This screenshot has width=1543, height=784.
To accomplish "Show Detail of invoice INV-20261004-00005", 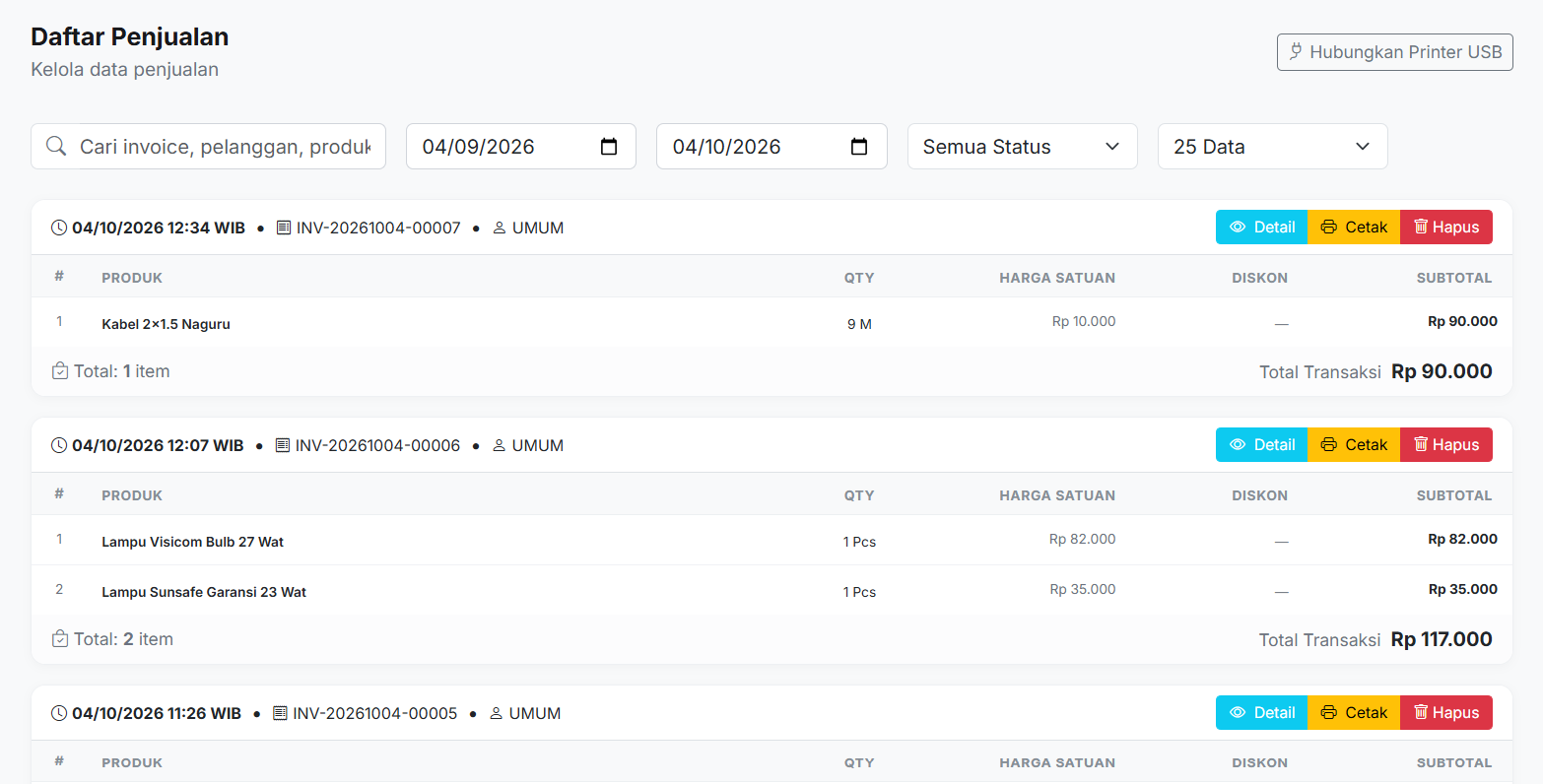I will (x=1262, y=713).
